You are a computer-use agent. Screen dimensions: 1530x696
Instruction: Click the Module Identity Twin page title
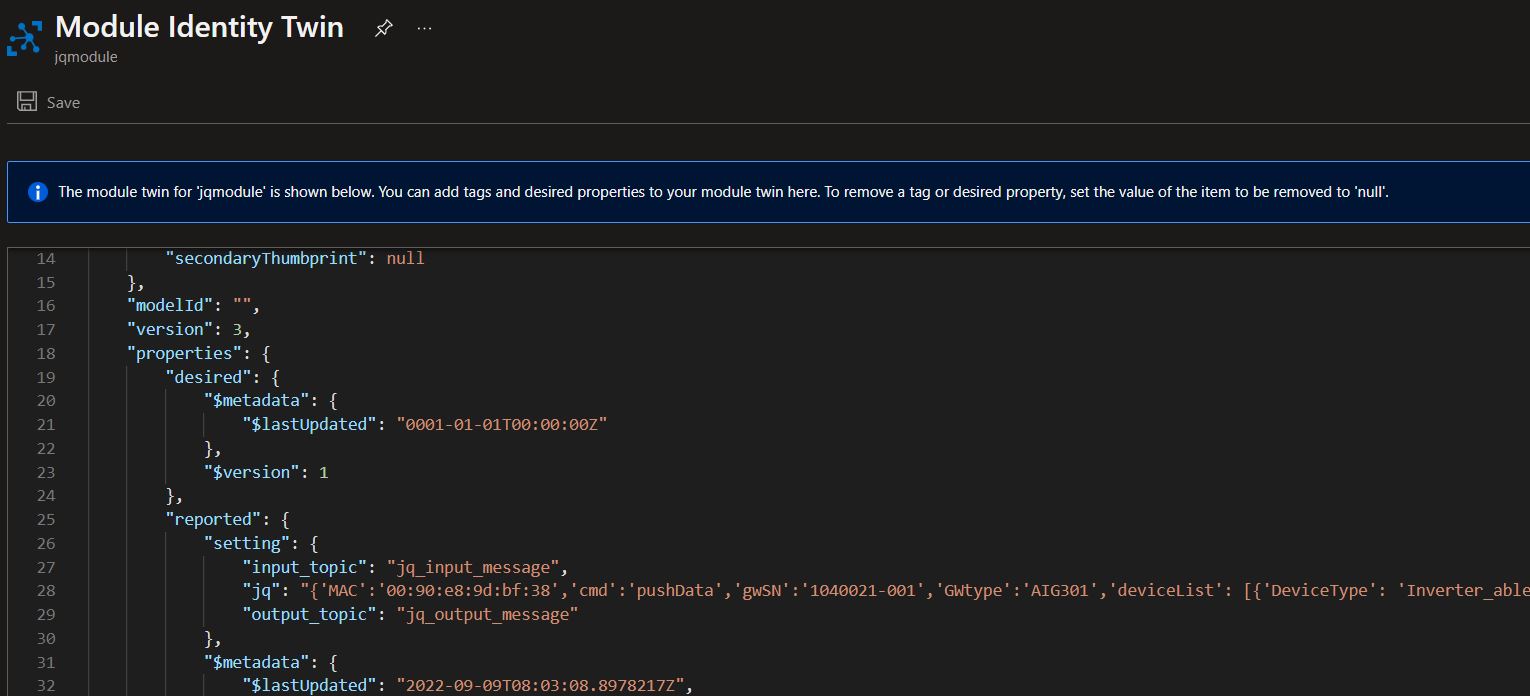pos(198,27)
